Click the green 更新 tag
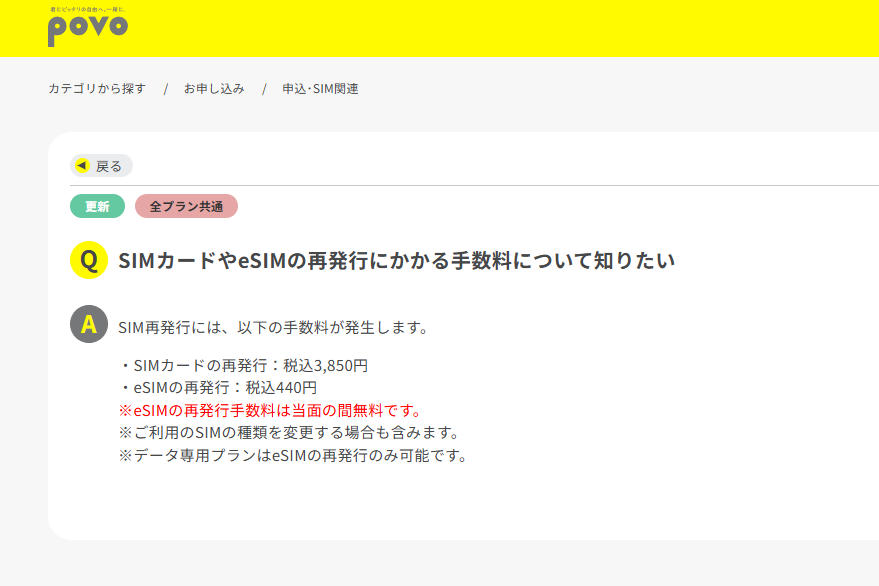This screenshot has width=879, height=586. click(x=98, y=206)
